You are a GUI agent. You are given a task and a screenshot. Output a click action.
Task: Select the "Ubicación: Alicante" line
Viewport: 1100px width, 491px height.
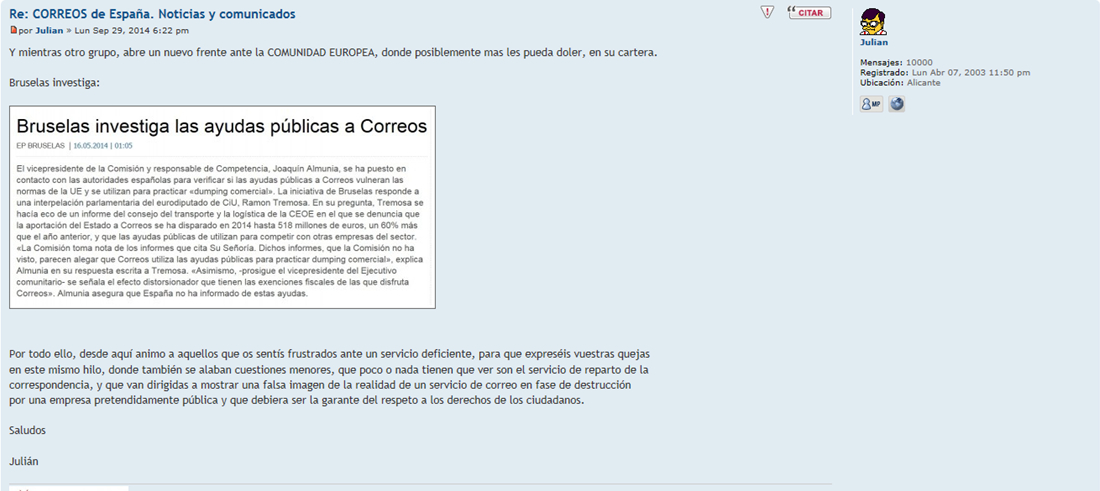pos(900,83)
